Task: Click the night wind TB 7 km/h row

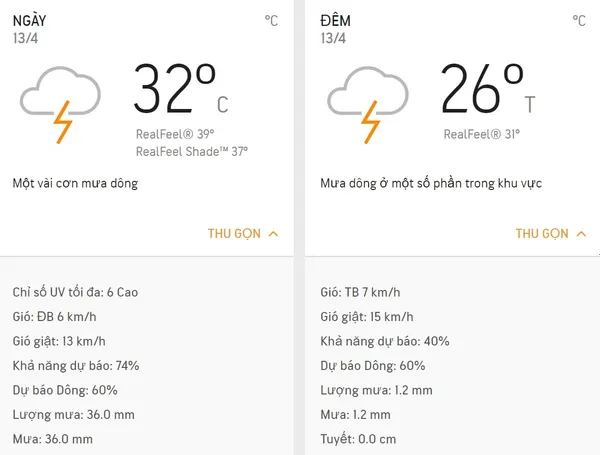Action: click(x=360, y=292)
